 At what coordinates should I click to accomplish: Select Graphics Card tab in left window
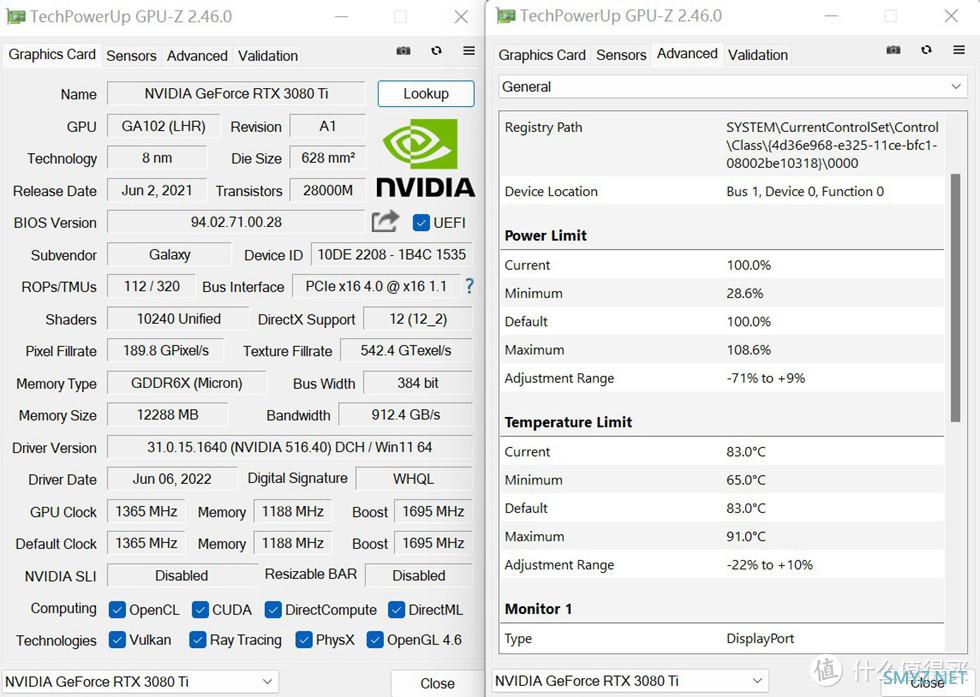[52, 54]
